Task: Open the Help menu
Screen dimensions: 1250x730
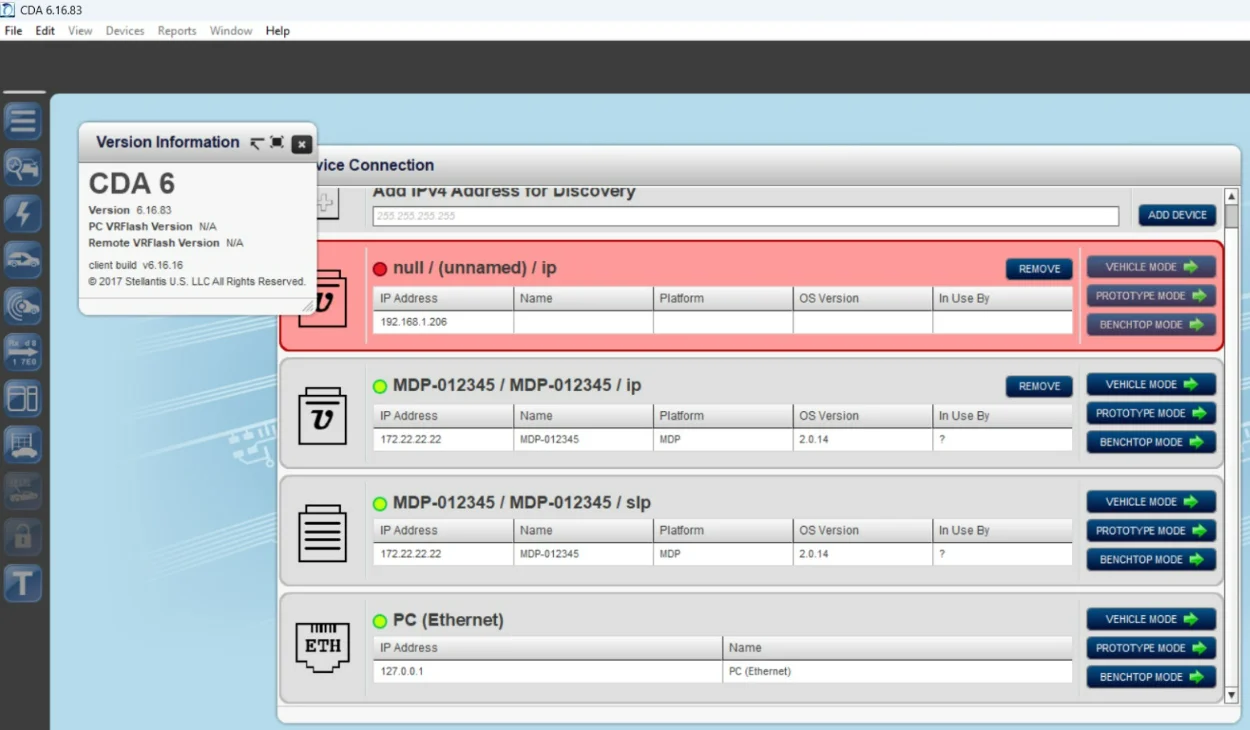Action: pos(278,31)
